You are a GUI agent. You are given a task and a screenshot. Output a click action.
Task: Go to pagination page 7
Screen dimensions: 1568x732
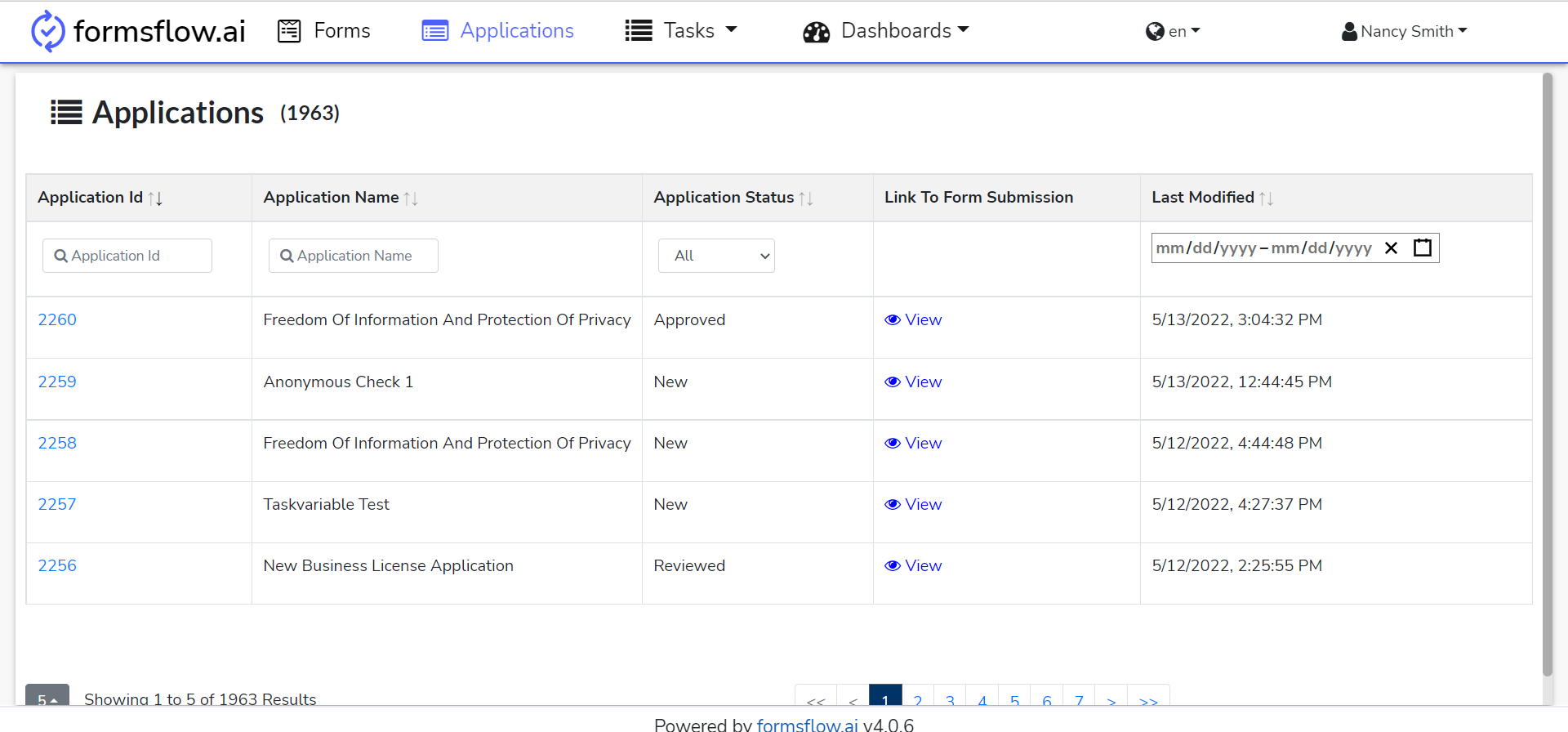point(1079,696)
